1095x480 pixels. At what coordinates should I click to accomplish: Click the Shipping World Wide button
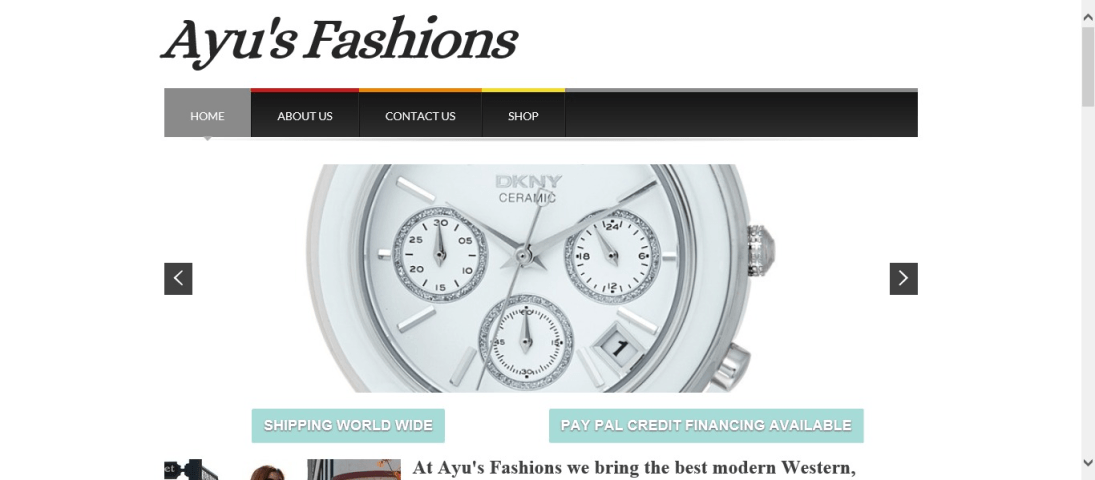click(x=348, y=426)
